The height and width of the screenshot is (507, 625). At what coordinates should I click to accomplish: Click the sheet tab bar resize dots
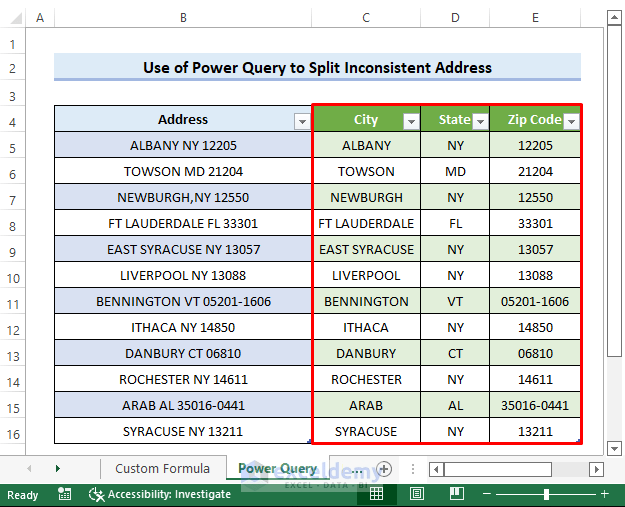(413, 469)
